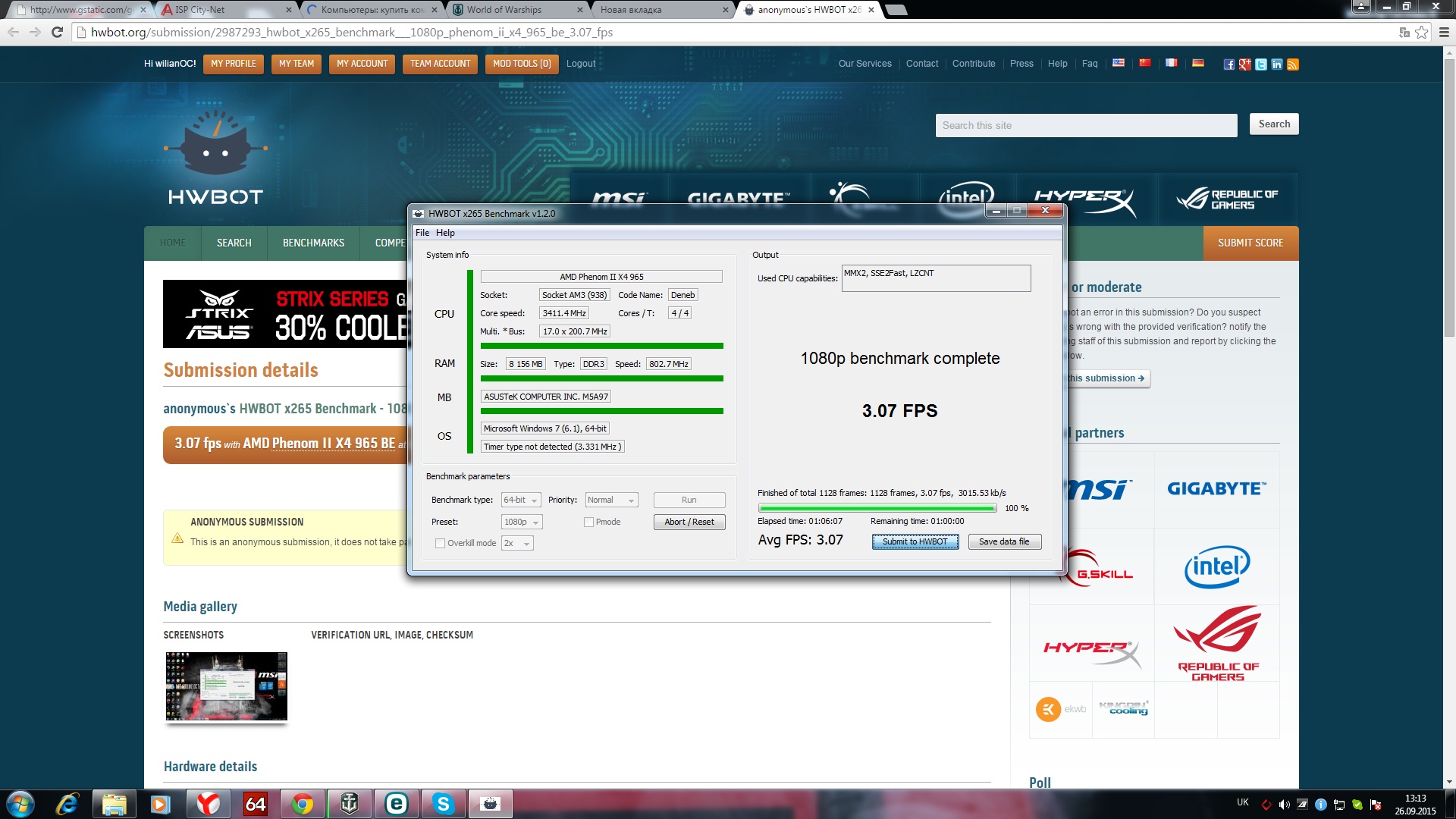Viewport: 1456px width, 819px height.
Task: Select the German flag language icon
Action: (1198, 63)
